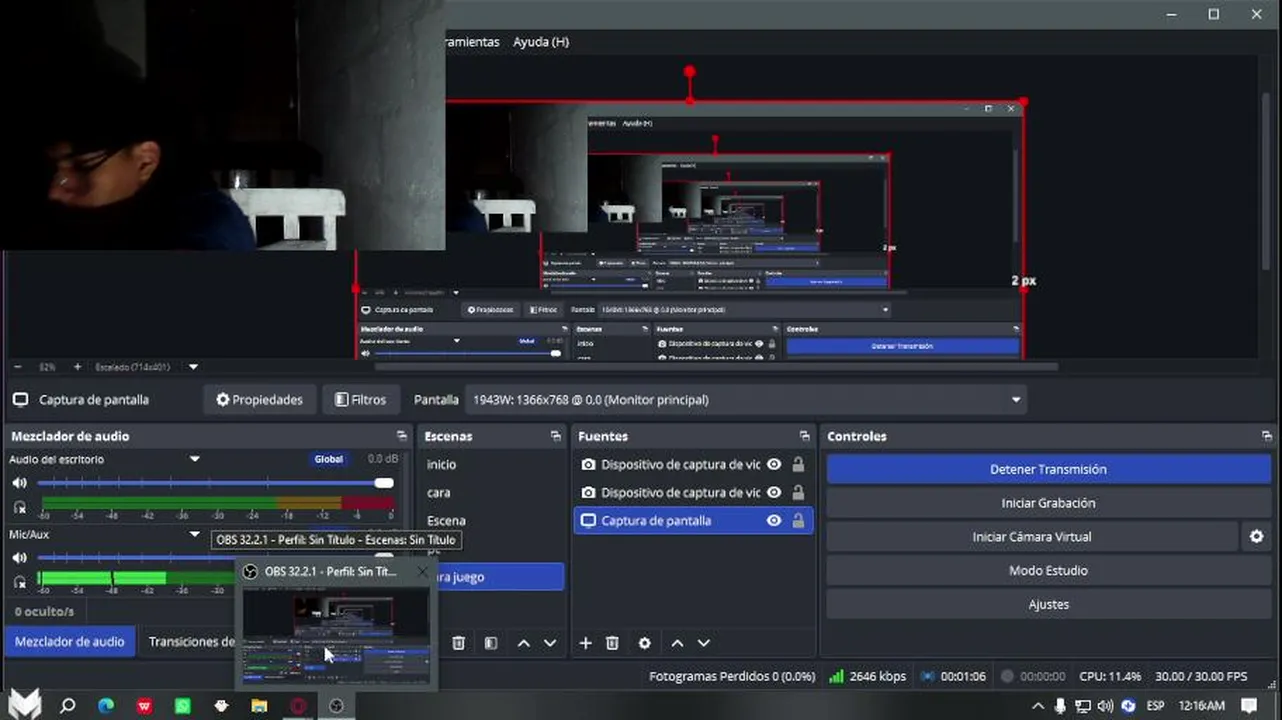Open the notification center icon
The height and width of the screenshot is (720, 1282).
tap(1249, 706)
